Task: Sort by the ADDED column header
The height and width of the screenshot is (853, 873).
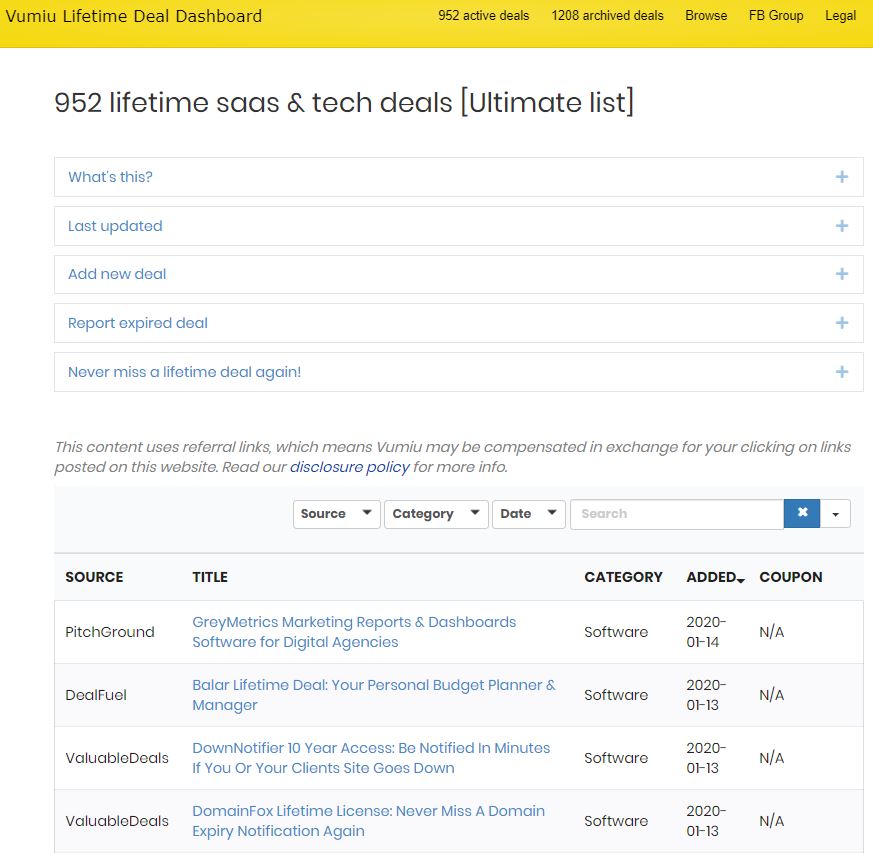Action: coord(715,577)
